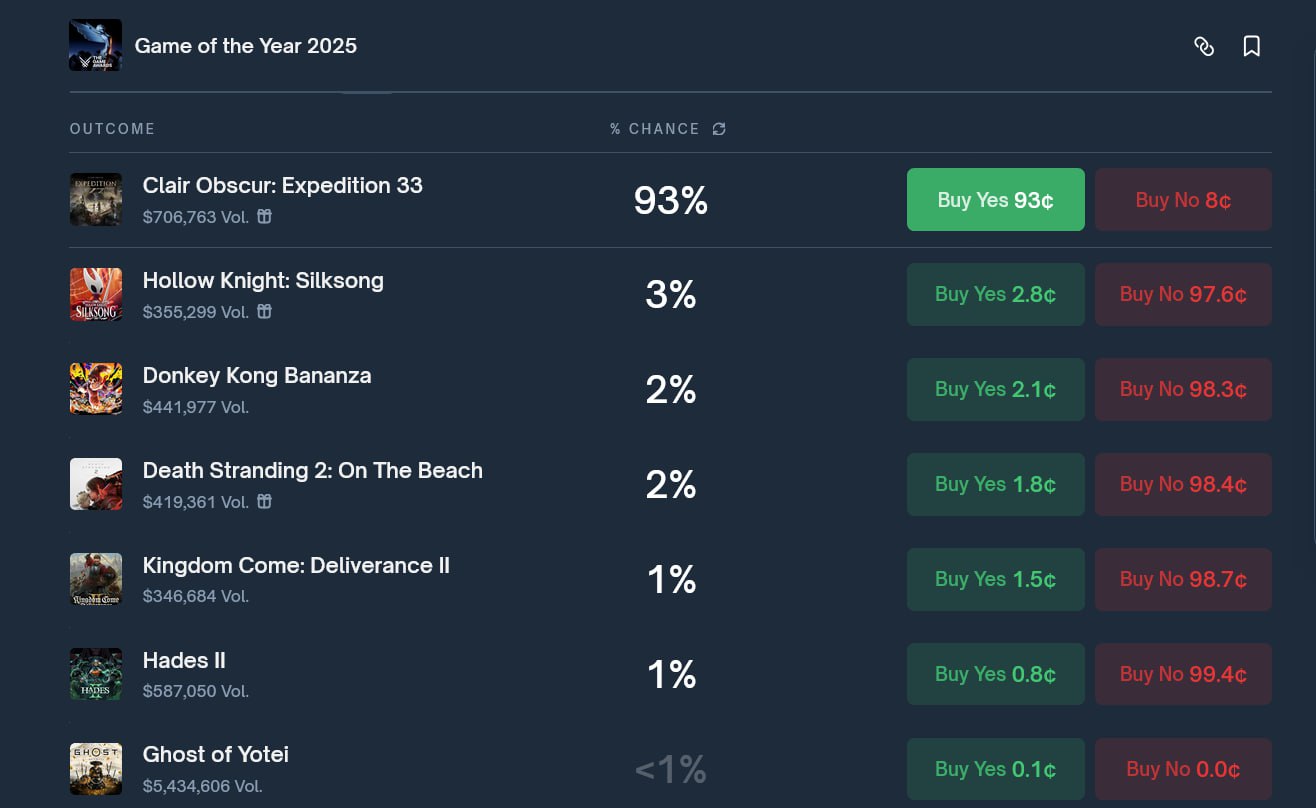Buy Yes at 93¢ for Clair Obscur
This screenshot has height=808, width=1316.
point(995,200)
